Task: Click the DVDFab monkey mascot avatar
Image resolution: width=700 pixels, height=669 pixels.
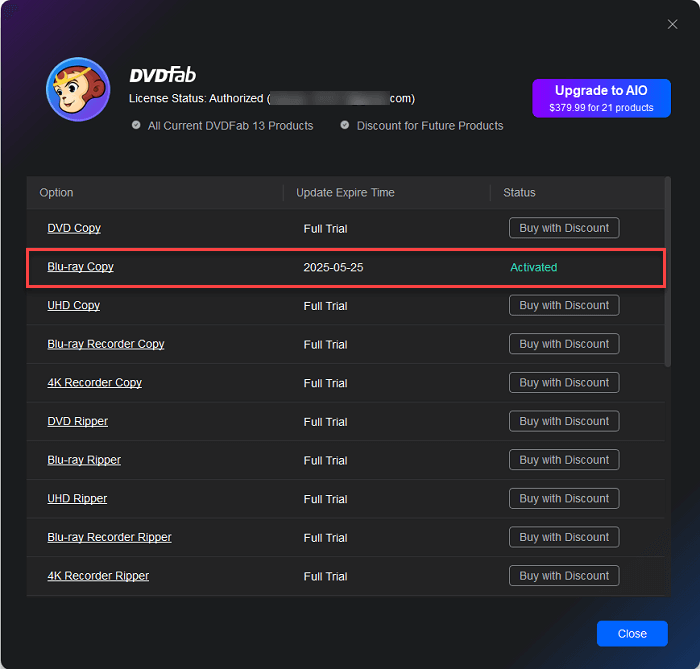Action: [78, 89]
